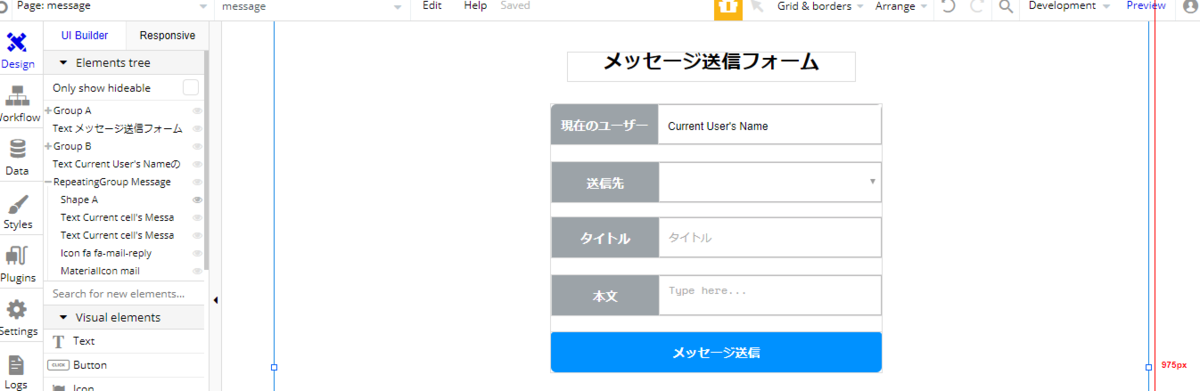
Task: Select the 送信先 label on canvas
Action: [605, 182]
